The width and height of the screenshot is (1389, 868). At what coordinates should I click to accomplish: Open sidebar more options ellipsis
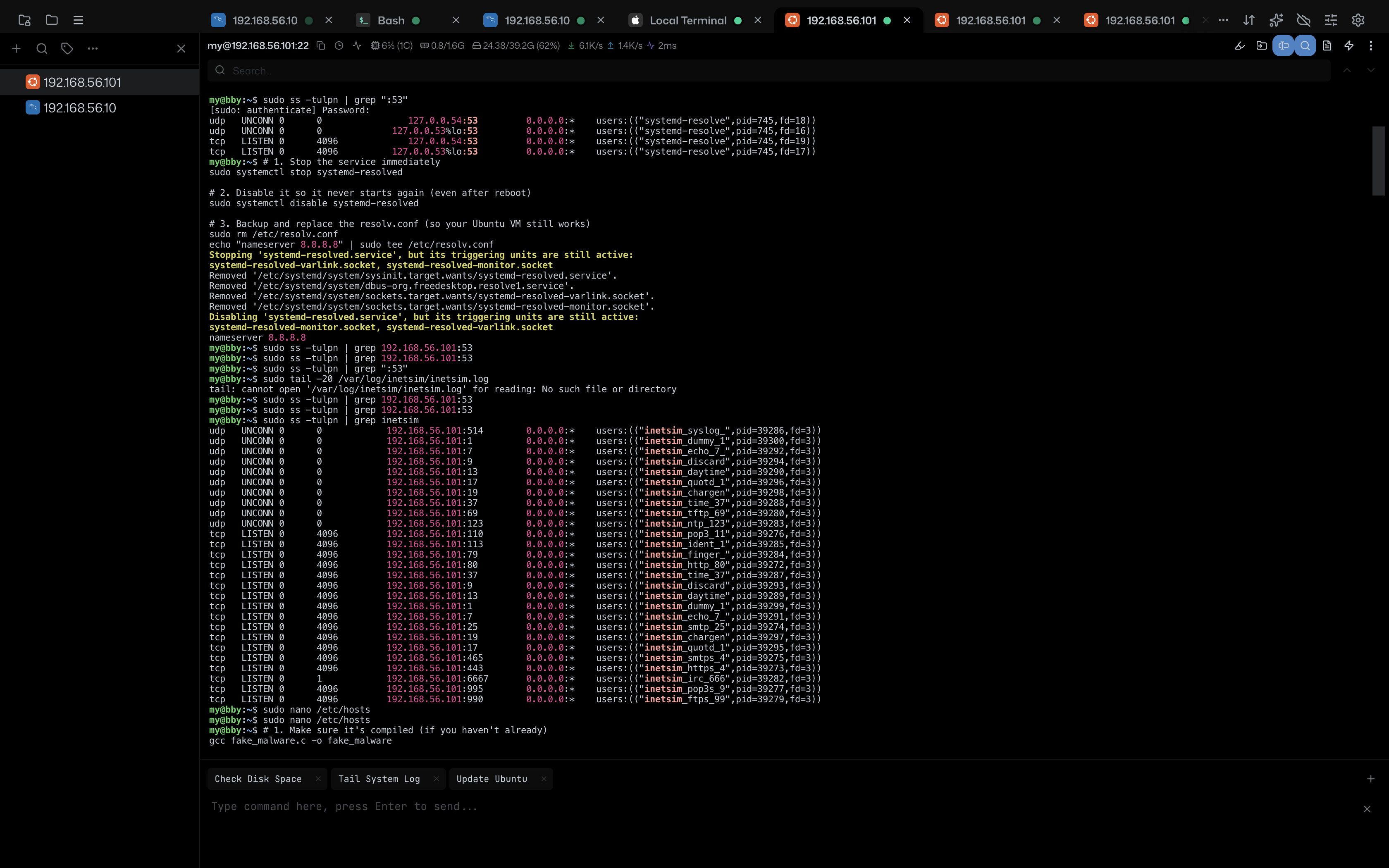[93, 49]
